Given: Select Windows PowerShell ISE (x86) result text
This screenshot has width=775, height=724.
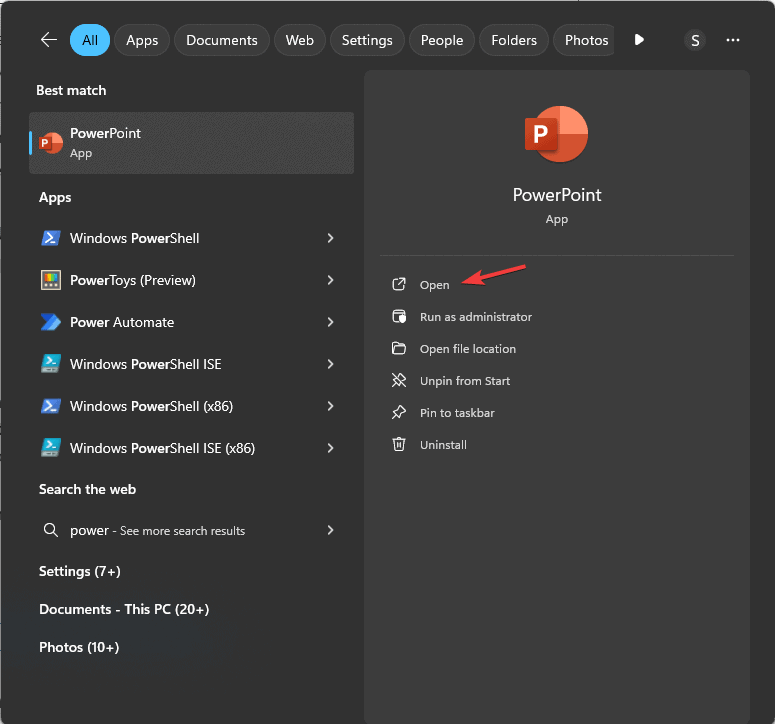Looking at the screenshot, I should [x=162, y=448].
